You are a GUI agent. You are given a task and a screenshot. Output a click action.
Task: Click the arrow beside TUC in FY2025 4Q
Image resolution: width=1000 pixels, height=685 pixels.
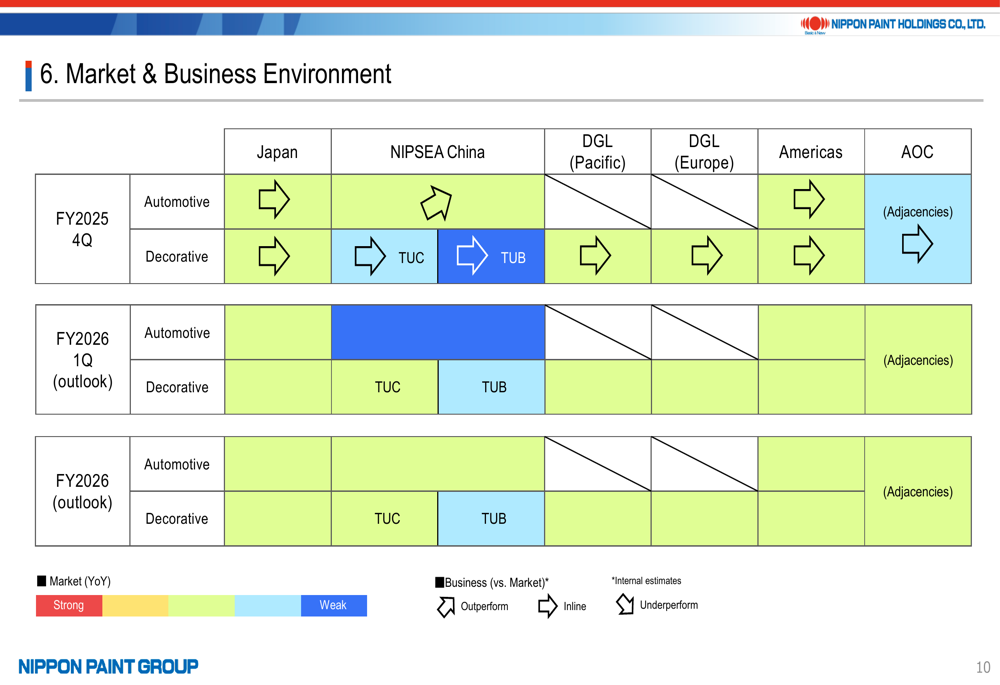pyautogui.click(x=370, y=256)
